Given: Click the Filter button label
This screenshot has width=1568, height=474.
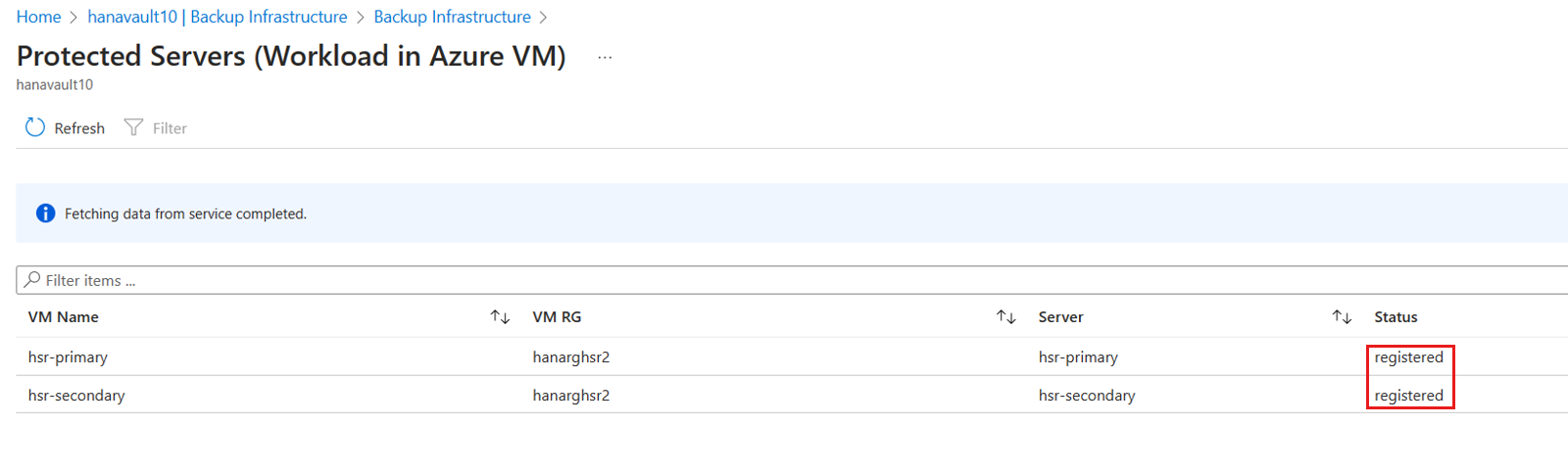Looking at the screenshot, I should [x=170, y=128].
